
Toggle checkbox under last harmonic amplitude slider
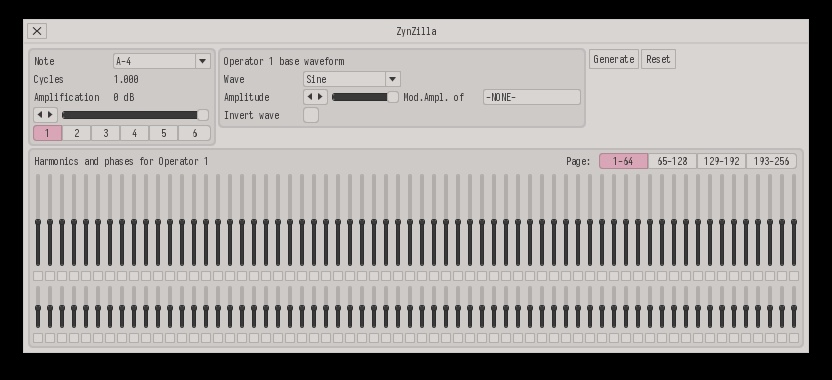pos(794,276)
